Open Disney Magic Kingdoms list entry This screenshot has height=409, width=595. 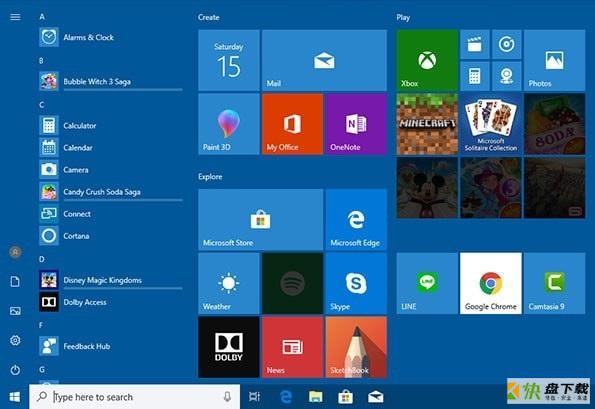[x=110, y=280]
